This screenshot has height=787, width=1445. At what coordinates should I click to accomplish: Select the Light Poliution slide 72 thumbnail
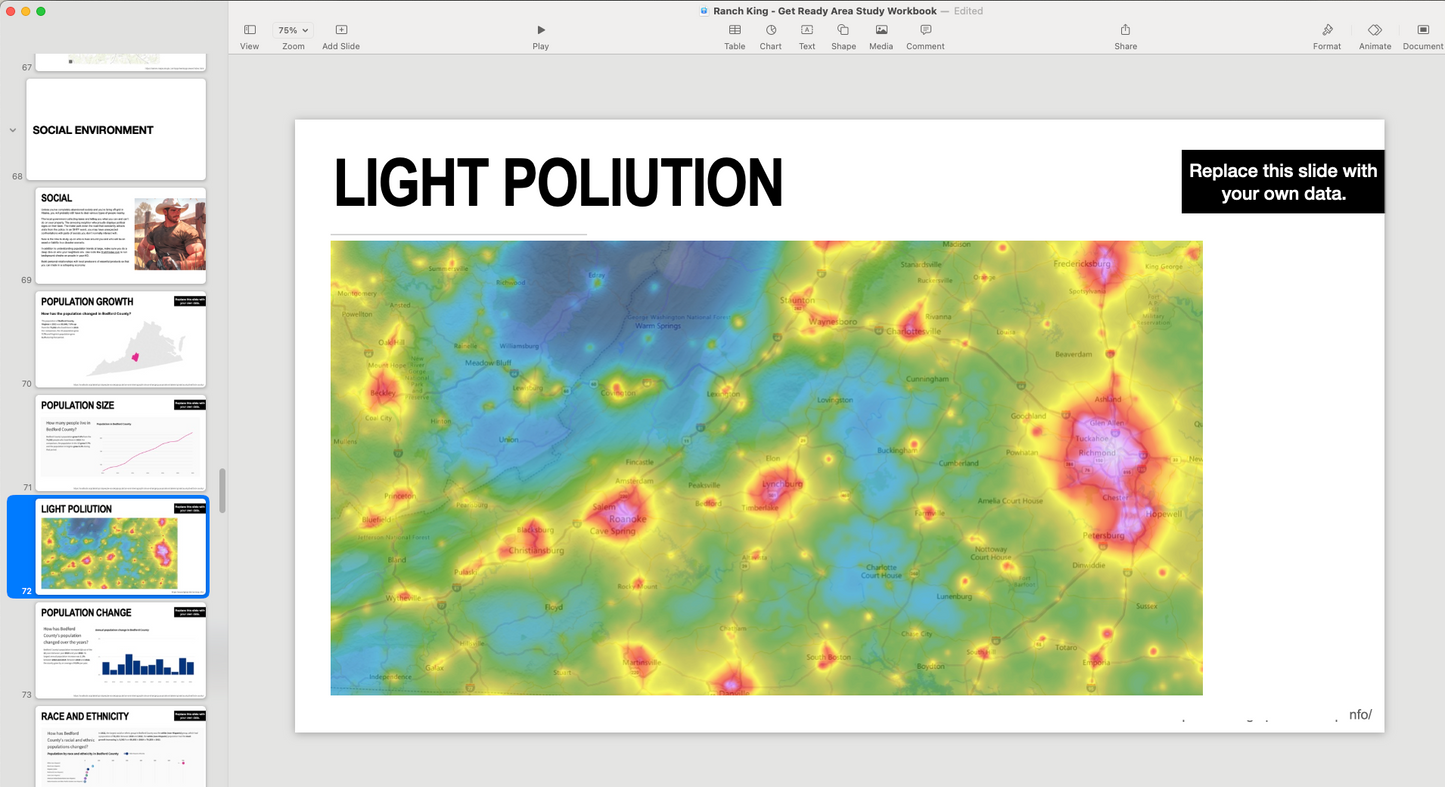pos(121,547)
